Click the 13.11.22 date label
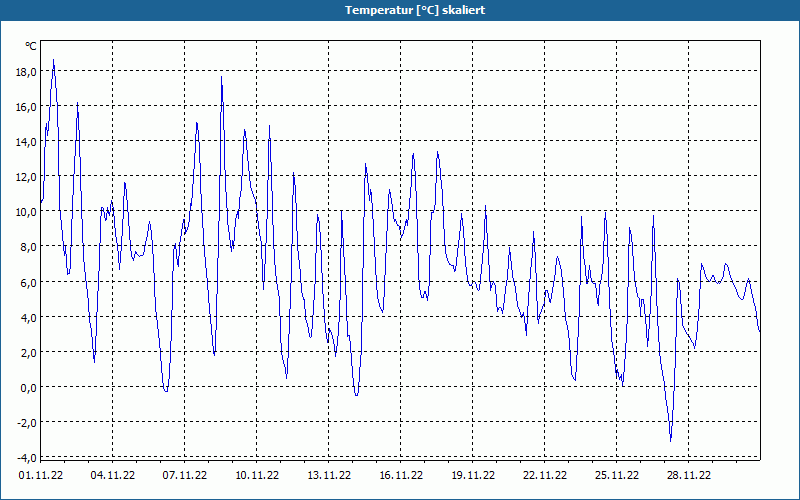The width and height of the screenshot is (800, 500). point(329,475)
